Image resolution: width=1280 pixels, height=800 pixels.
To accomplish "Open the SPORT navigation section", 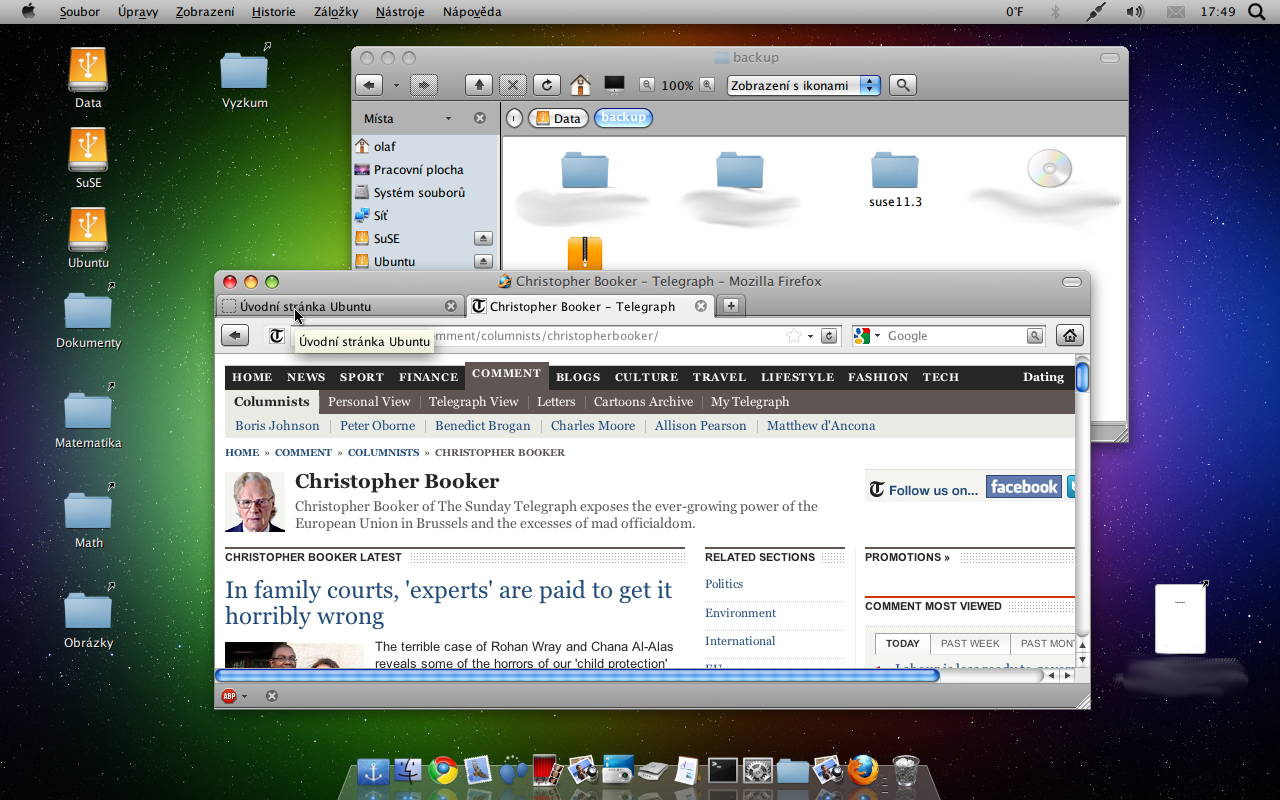I will pos(362,377).
